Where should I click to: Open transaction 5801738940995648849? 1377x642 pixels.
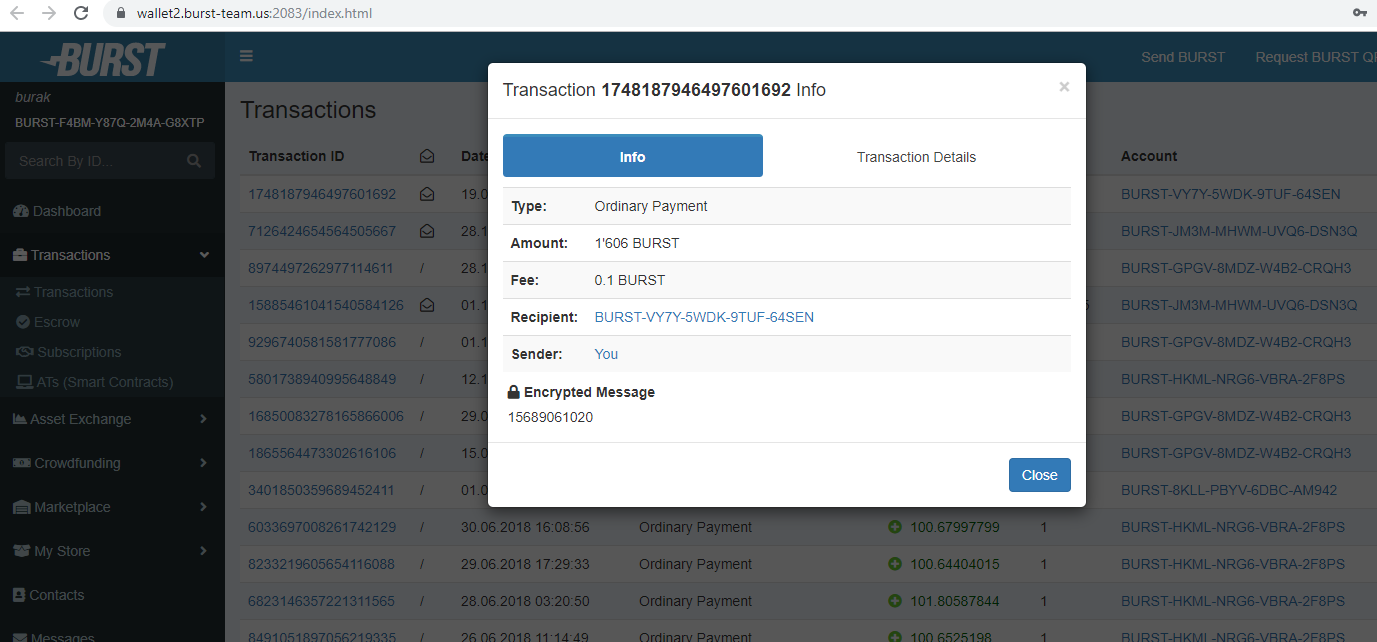pyautogui.click(x=322, y=379)
